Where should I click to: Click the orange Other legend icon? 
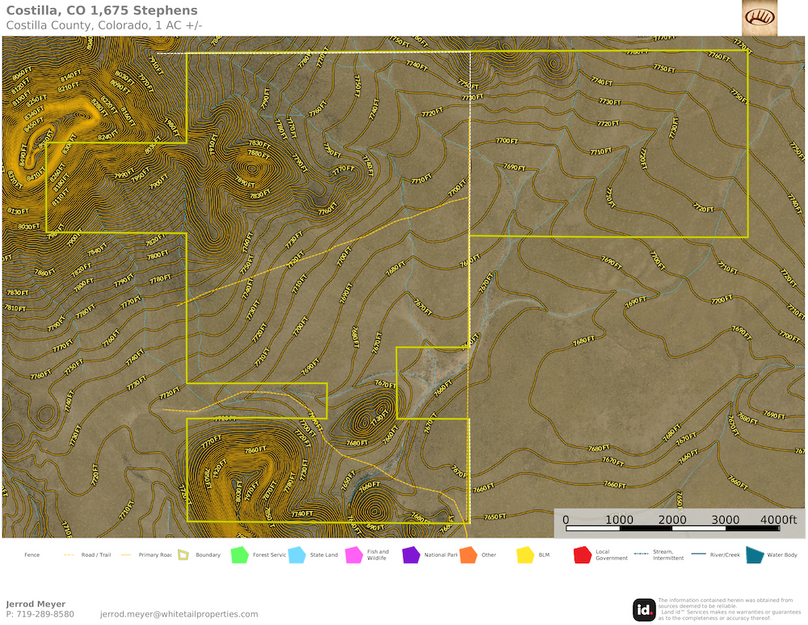pyautogui.click(x=467, y=554)
